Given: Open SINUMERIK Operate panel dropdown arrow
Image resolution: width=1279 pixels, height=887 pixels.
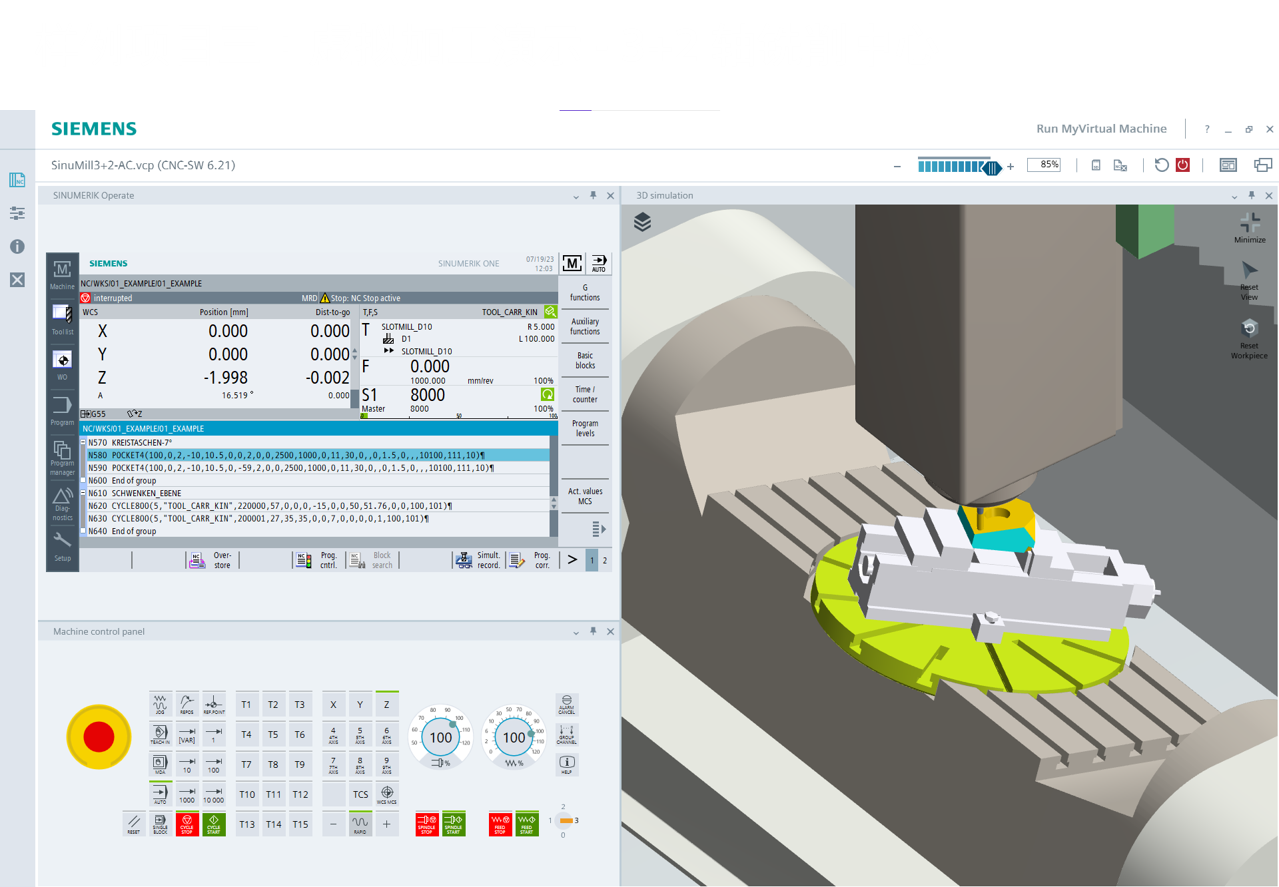Looking at the screenshot, I should click(576, 196).
